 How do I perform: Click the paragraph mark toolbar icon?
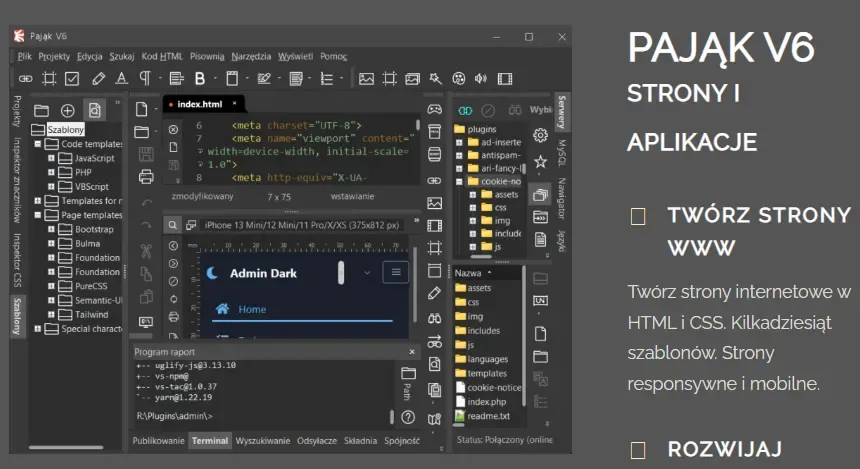pos(146,79)
